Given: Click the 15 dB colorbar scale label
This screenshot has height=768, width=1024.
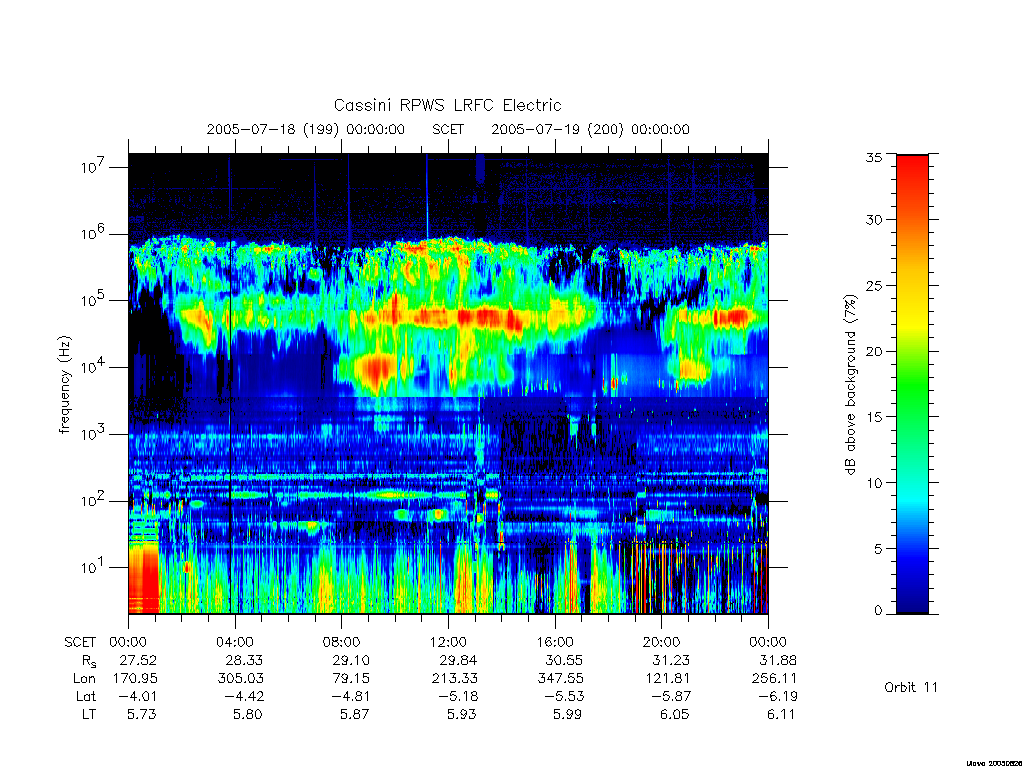Looking at the screenshot, I should coord(874,417).
